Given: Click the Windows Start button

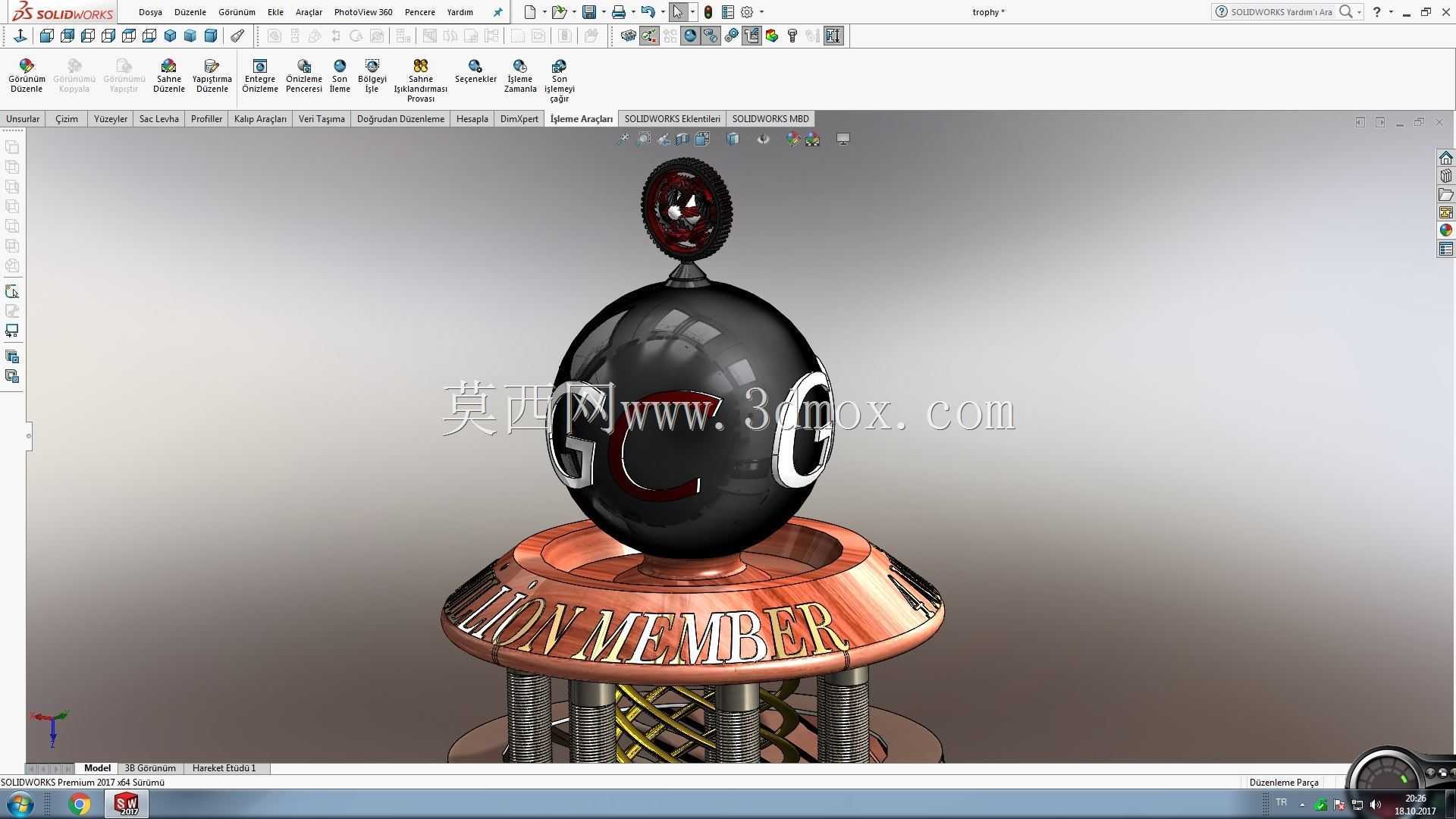Looking at the screenshot, I should tap(20, 804).
